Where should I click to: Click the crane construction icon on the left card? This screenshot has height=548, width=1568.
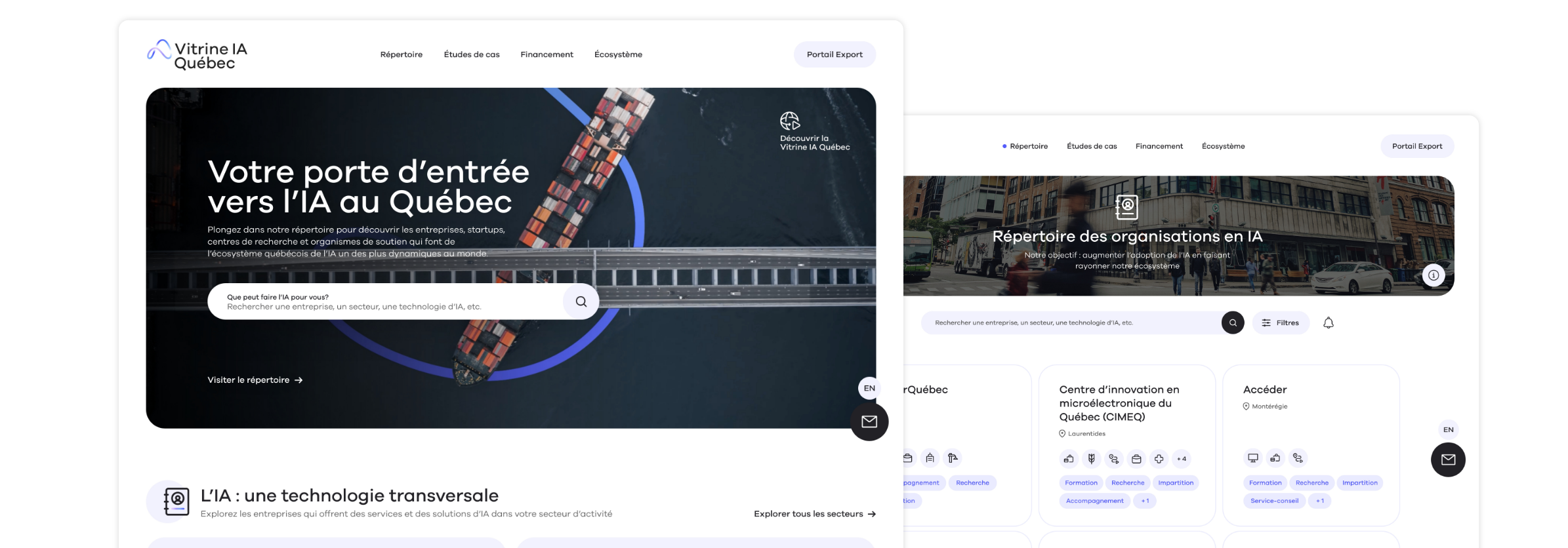click(953, 458)
